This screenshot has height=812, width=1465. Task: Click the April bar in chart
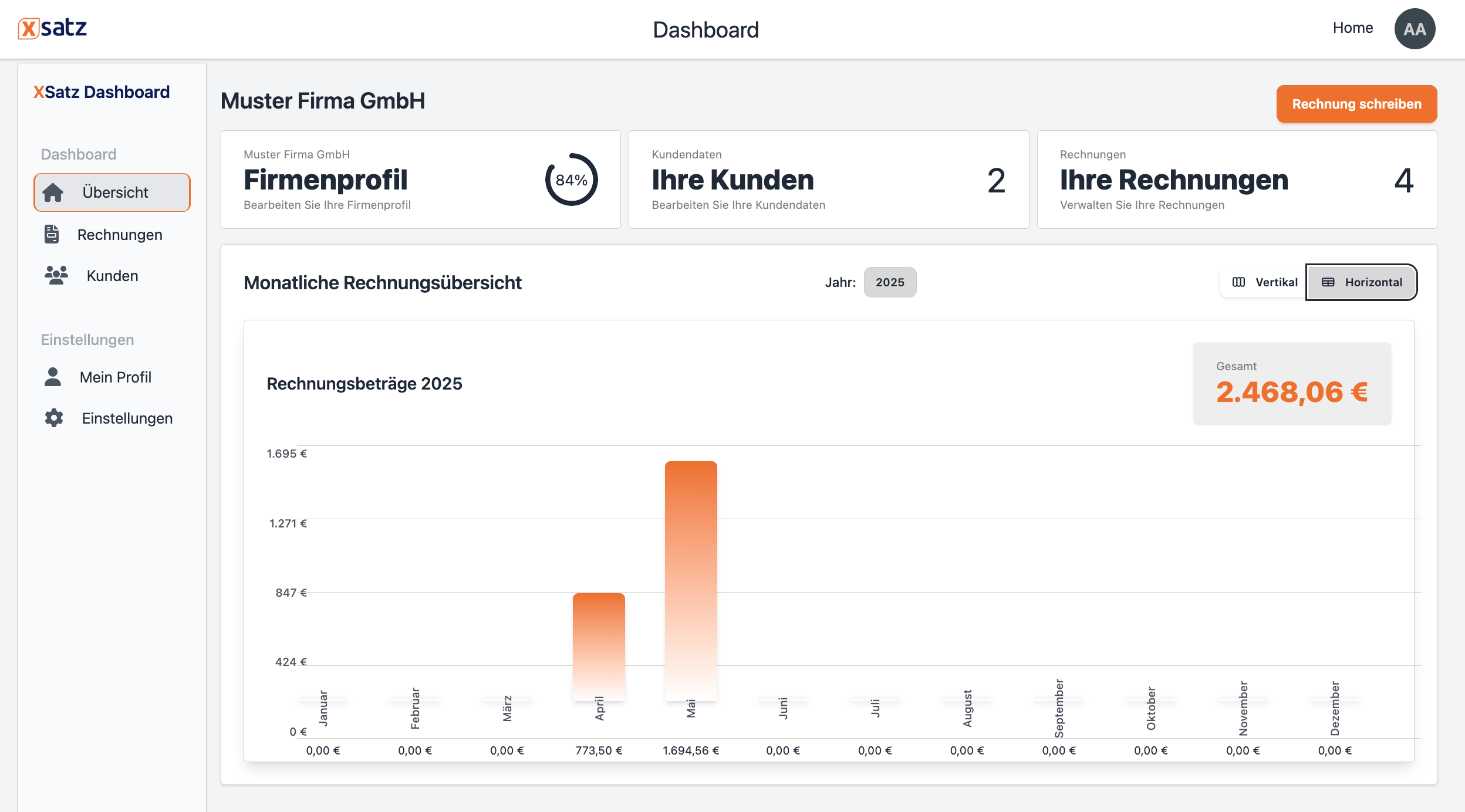(599, 647)
